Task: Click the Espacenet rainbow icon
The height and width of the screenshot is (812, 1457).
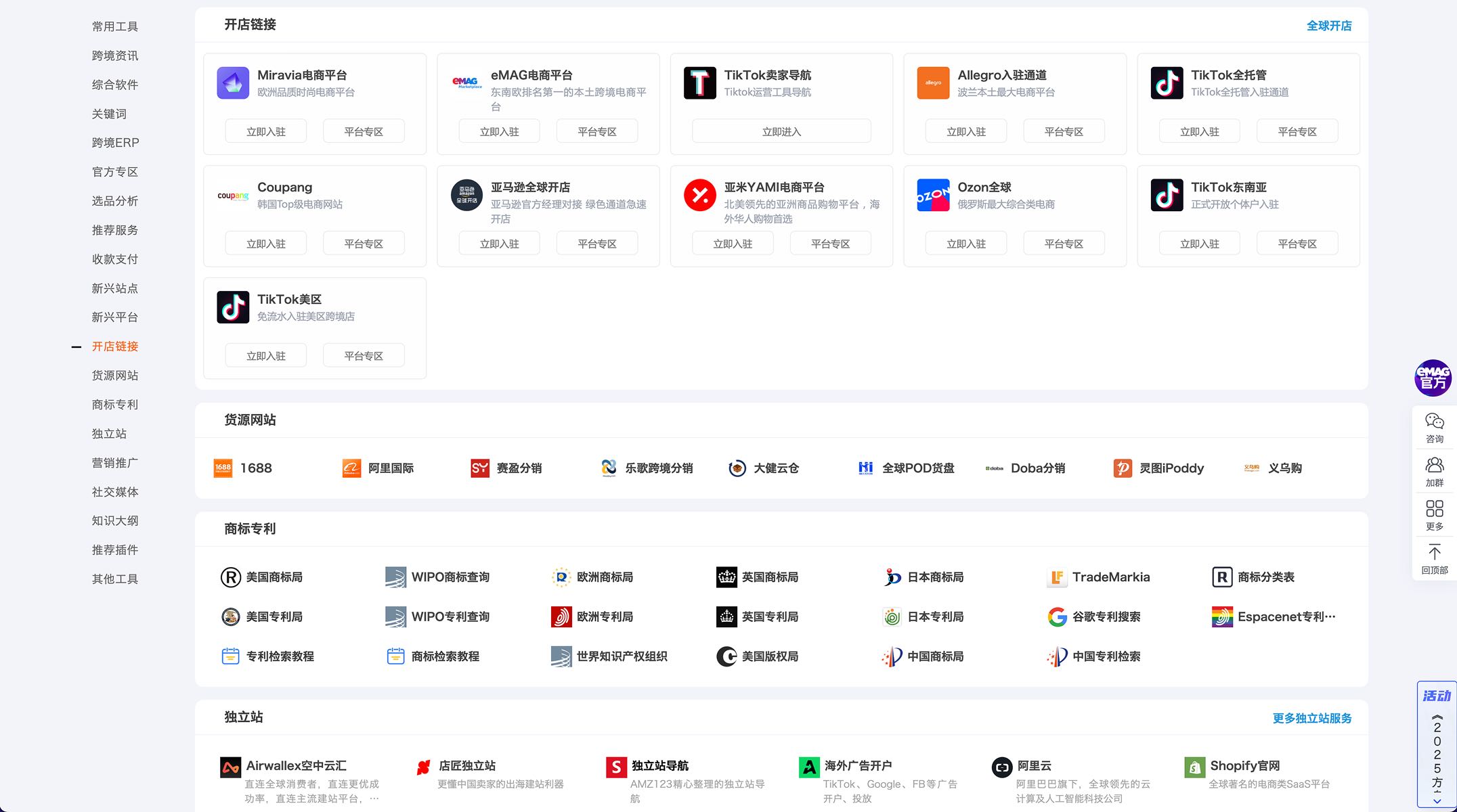Action: click(x=1222, y=617)
